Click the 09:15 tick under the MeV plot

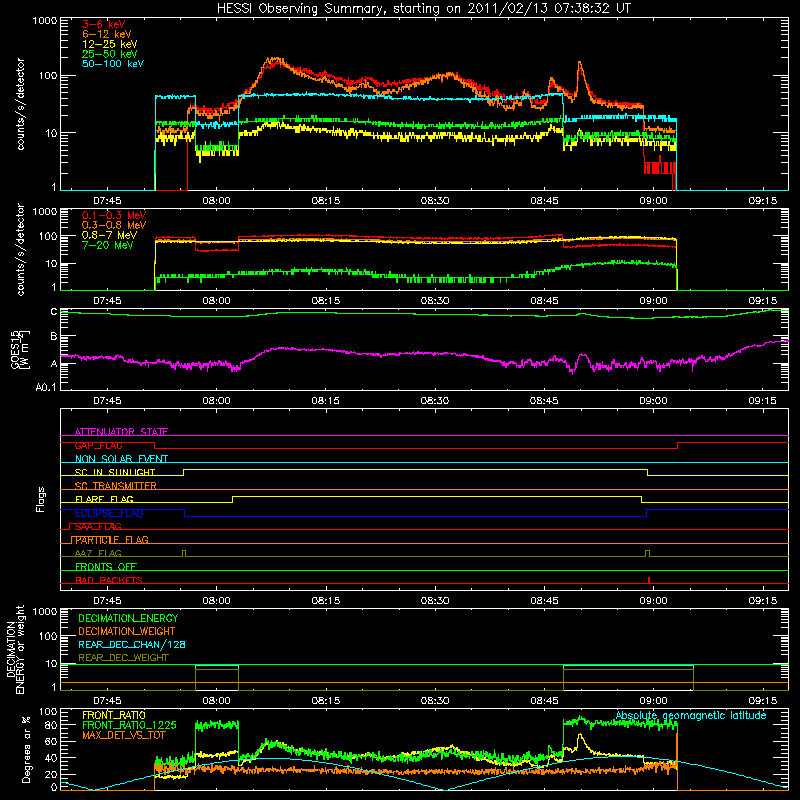[x=763, y=301]
